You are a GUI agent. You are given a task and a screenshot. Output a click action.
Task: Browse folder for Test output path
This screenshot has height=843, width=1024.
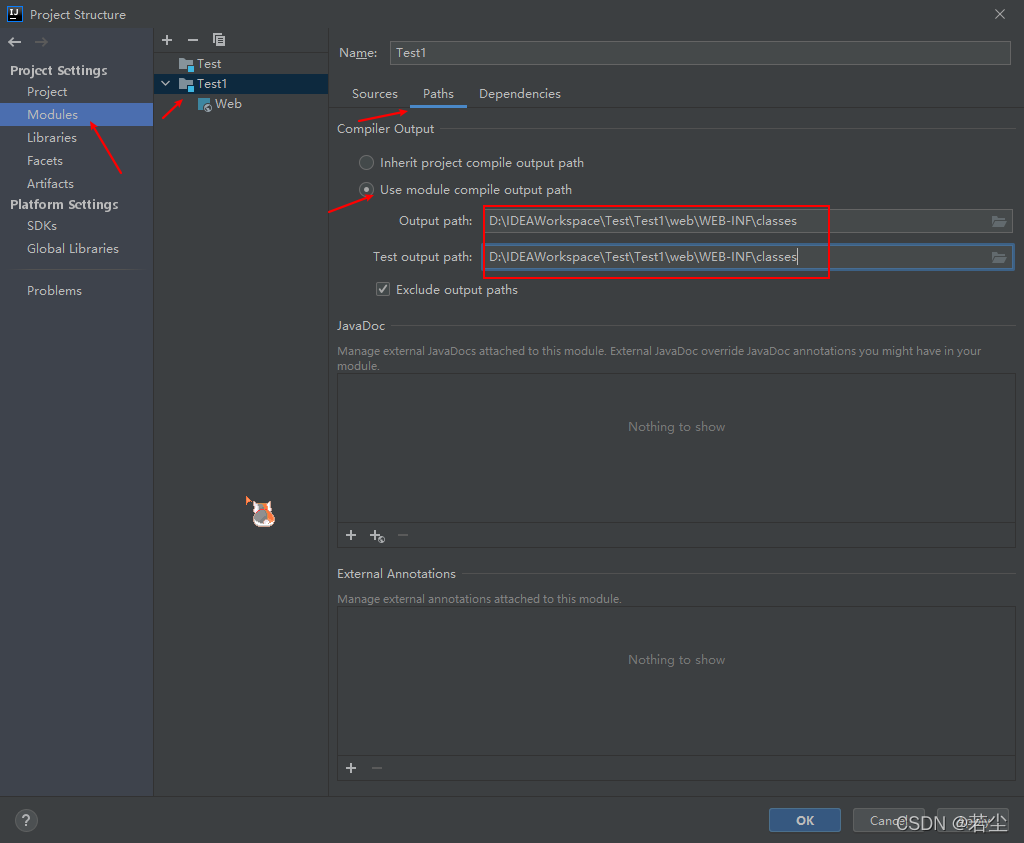pyautogui.click(x=999, y=257)
